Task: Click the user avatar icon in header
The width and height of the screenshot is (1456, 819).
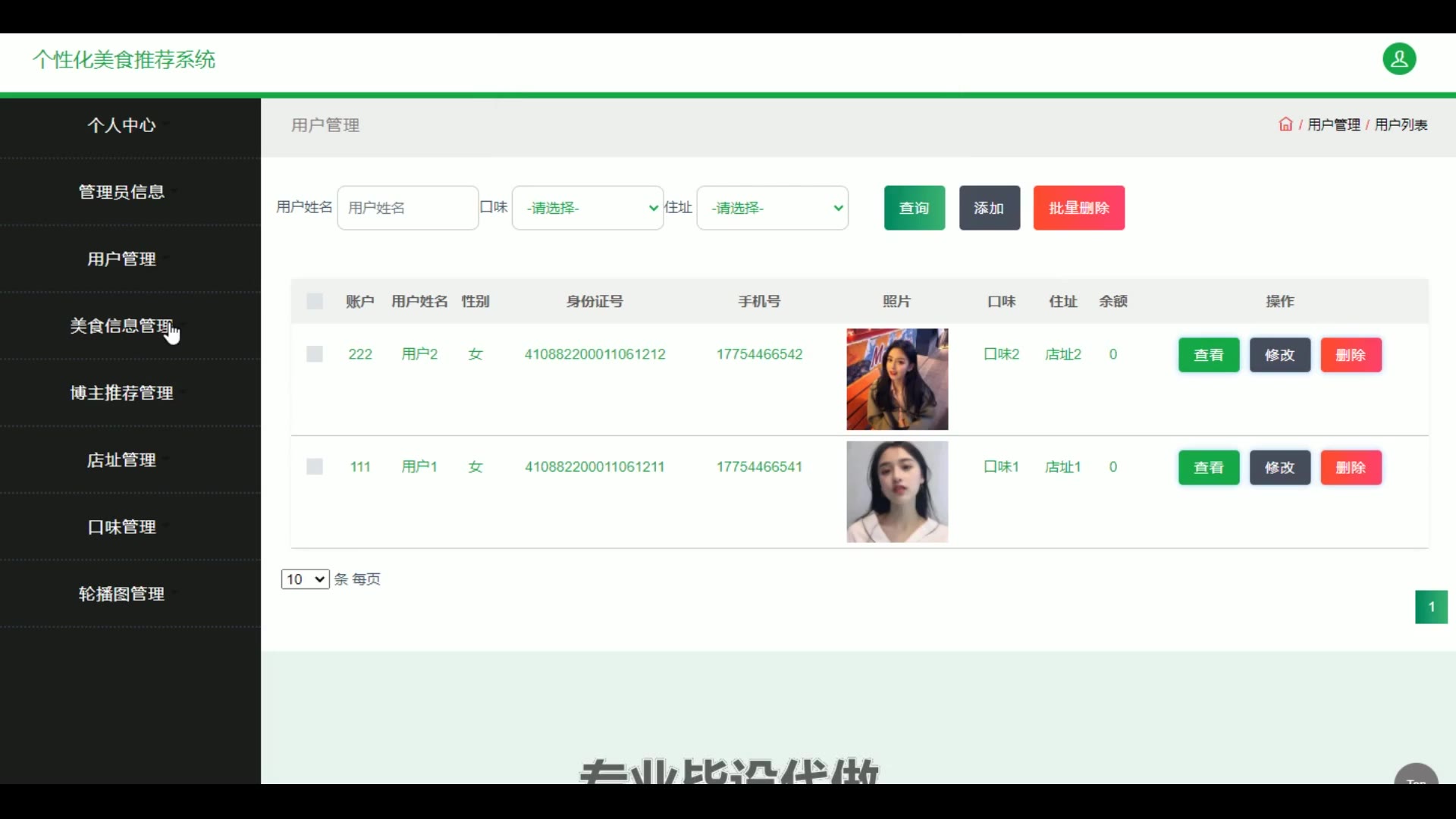Action: pos(1399,59)
